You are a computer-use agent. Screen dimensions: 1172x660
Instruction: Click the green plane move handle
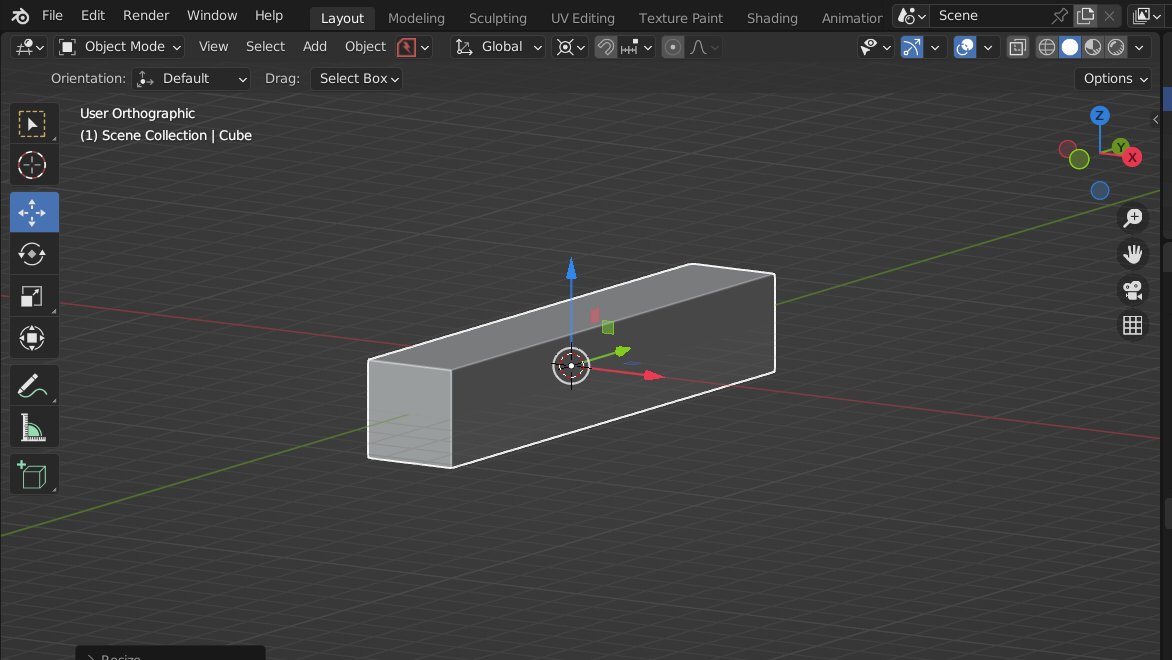click(x=608, y=327)
